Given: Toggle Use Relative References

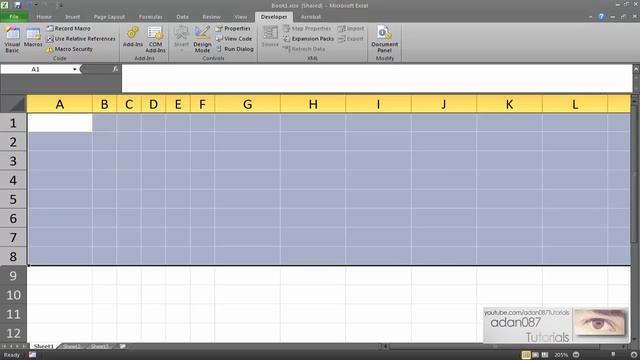Looking at the screenshot, I should [81, 39].
